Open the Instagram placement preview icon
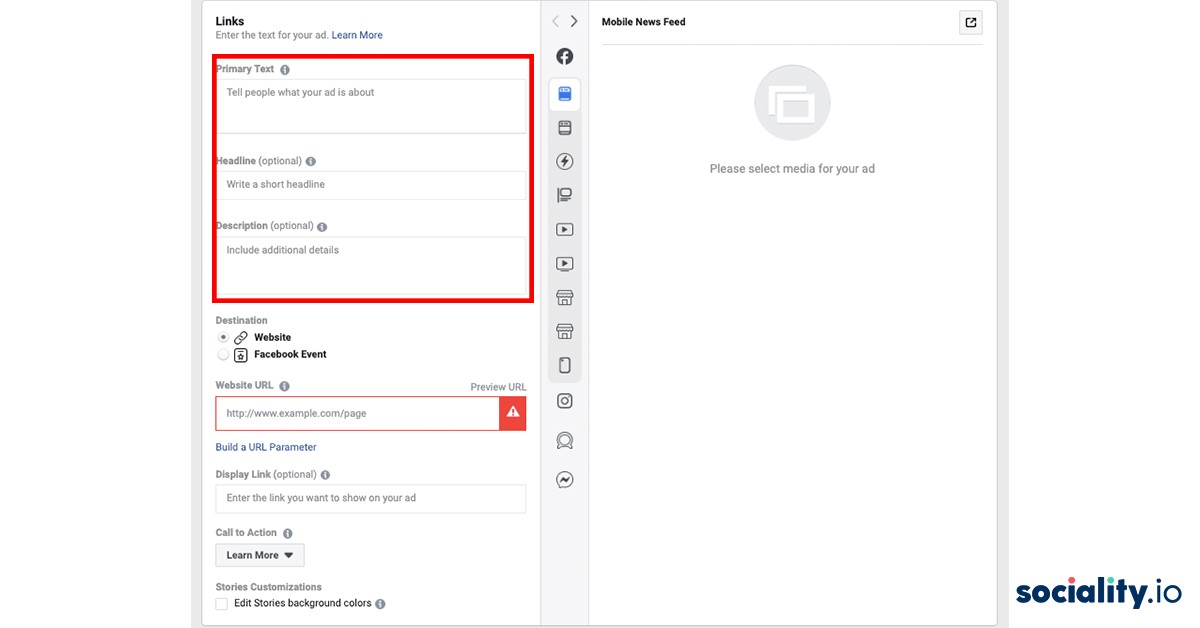The height and width of the screenshot is (628, 1200). coord(565,400)
